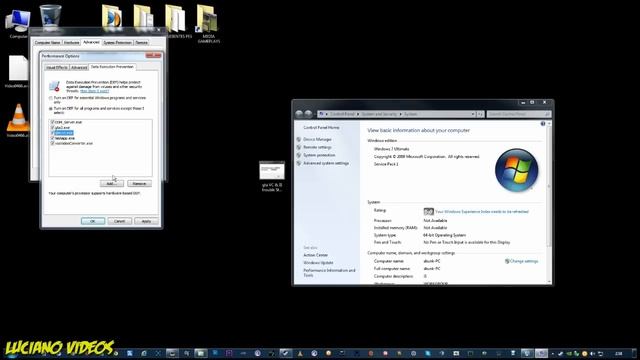This screenshot has width=640, height=360.
Task: Click the volume speaker icon in the system tray
Action: pos(593,353)
